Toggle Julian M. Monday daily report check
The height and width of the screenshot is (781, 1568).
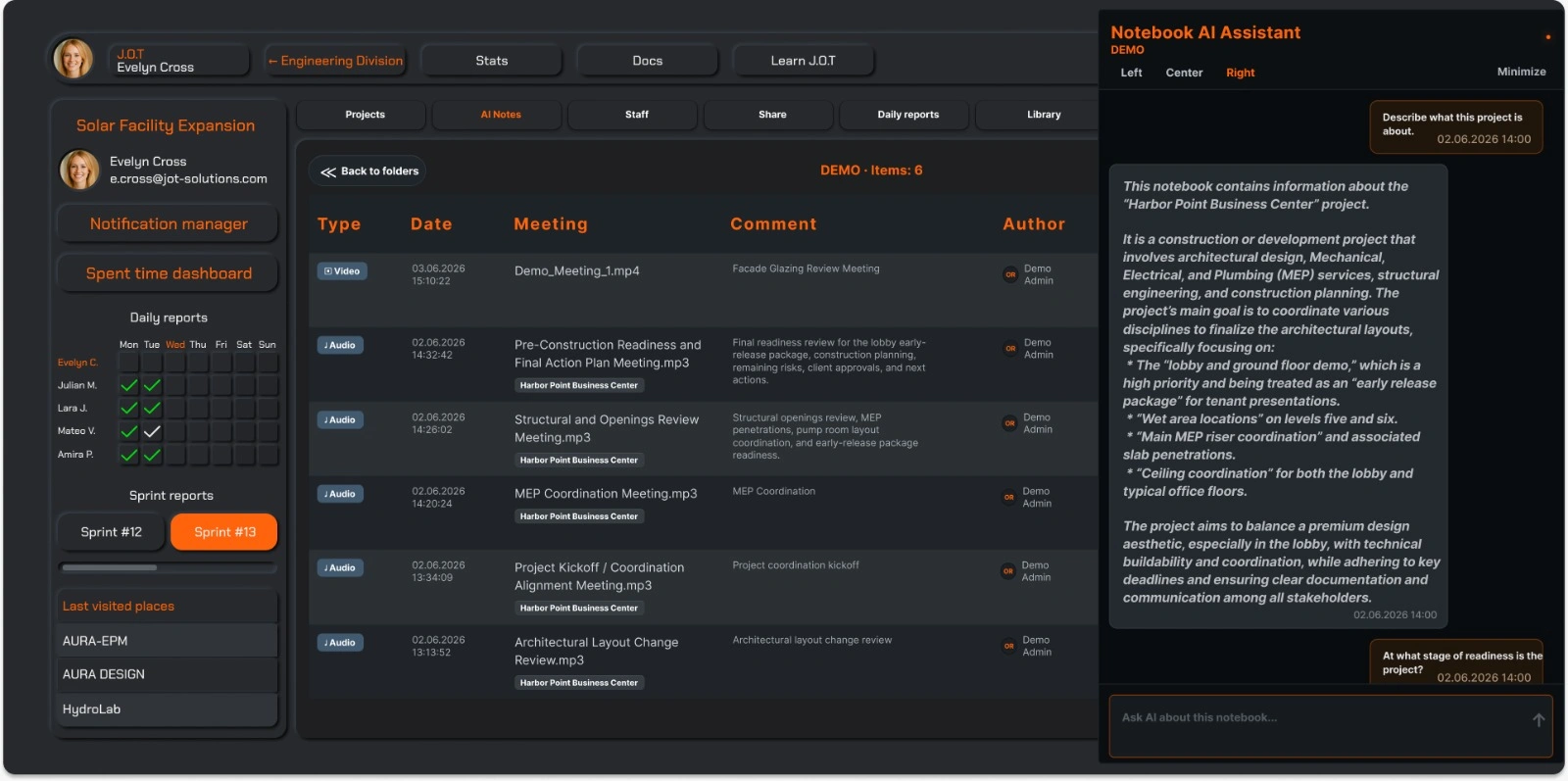(x=128, y=385)
